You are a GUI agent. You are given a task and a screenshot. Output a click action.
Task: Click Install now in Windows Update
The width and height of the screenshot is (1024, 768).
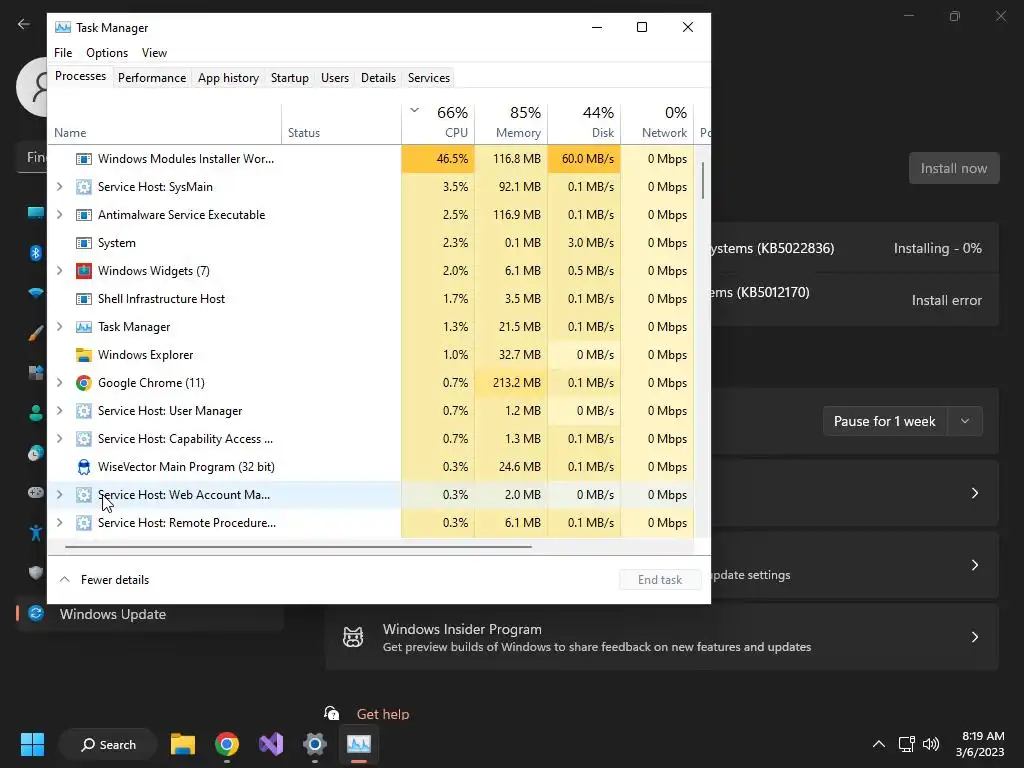(x=953, y=168)
